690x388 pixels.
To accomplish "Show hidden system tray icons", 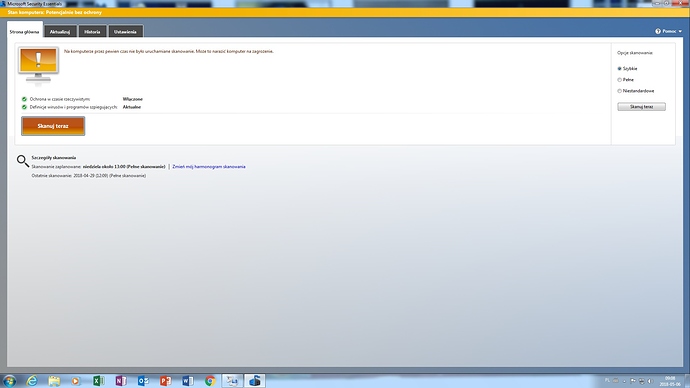I will click(x=624, y=381).
